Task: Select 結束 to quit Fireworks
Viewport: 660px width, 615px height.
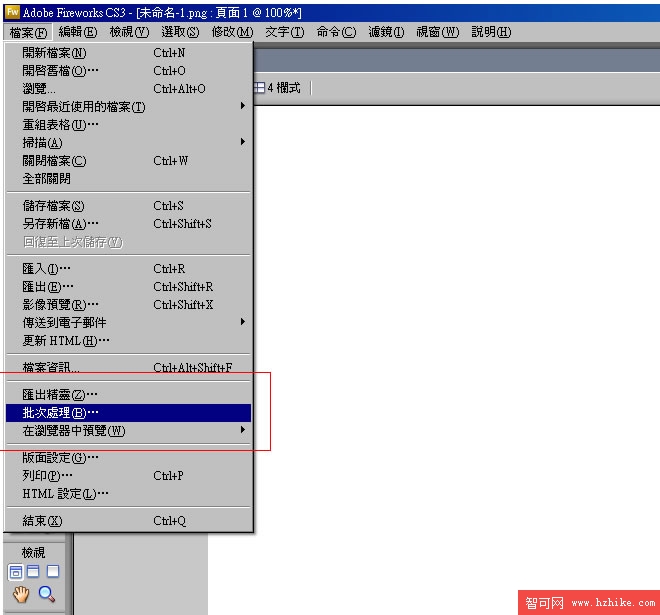Action: (x=43, y=521)
